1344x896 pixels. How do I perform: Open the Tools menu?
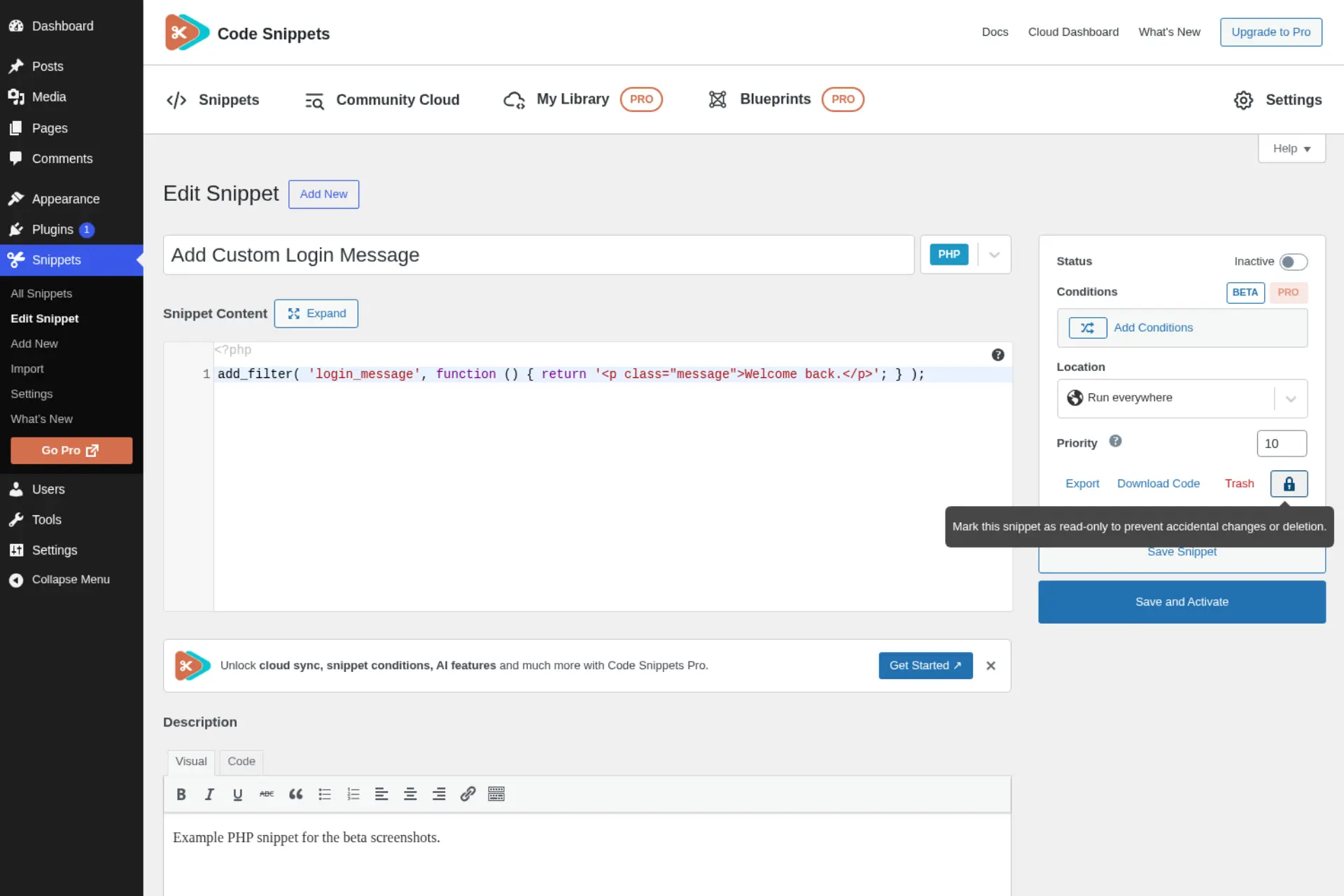tap(71, 519)
